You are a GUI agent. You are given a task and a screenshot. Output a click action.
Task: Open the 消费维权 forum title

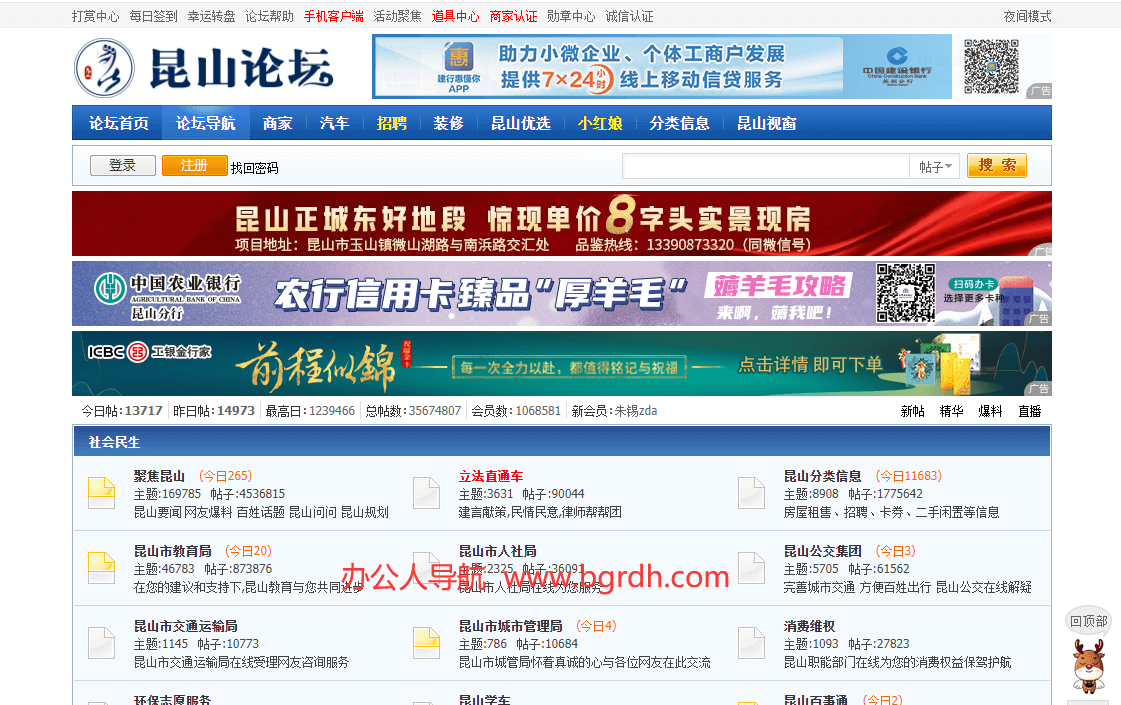(809, 626)
